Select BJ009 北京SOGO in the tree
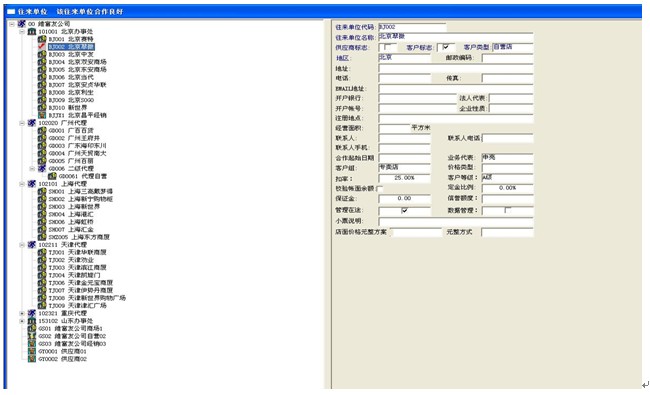Viewport: 650px width, 395px height. [71, 100]
